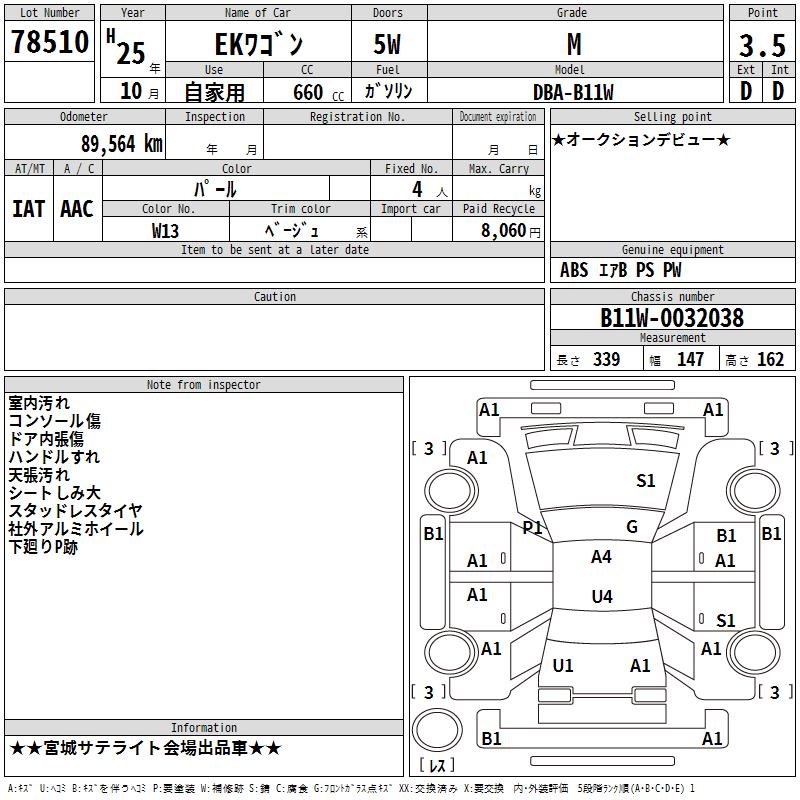Click the Point score 3.5

coord(762,45)
